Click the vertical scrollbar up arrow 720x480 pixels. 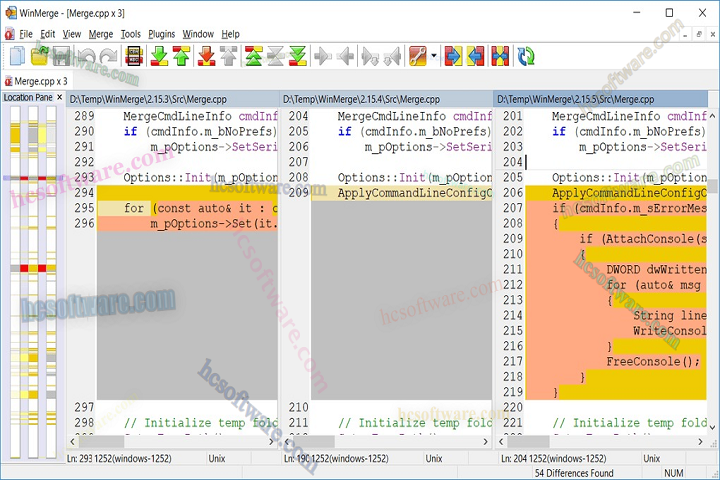coord(712,115)
